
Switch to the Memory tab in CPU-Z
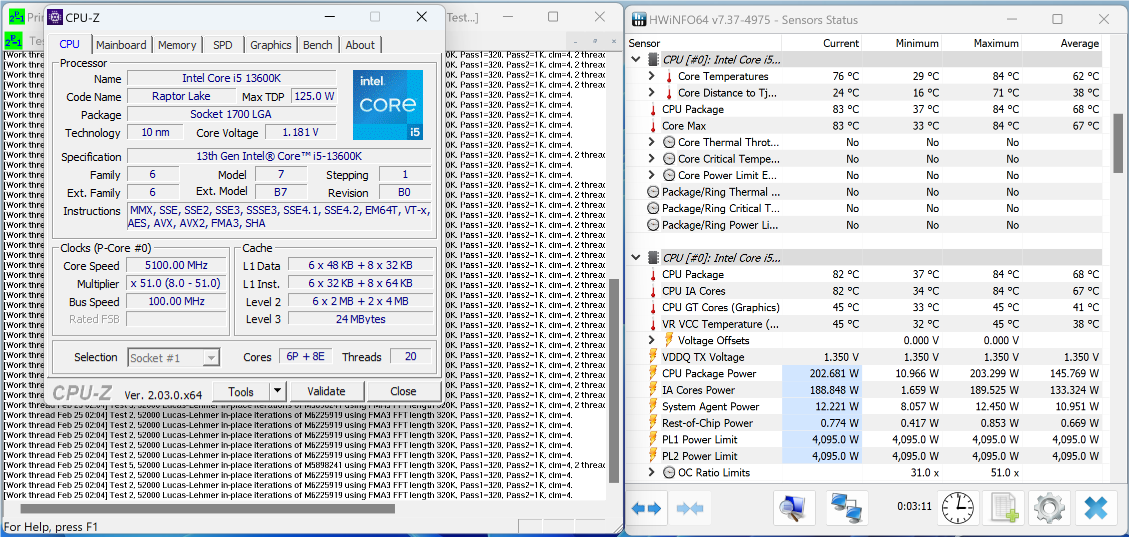177,45
